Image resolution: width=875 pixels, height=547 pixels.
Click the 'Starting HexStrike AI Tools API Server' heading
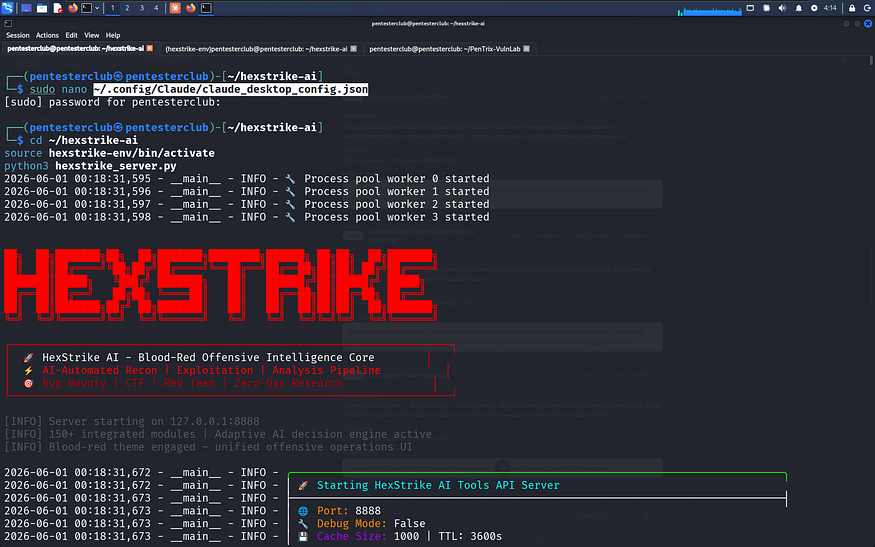point(438,486)
